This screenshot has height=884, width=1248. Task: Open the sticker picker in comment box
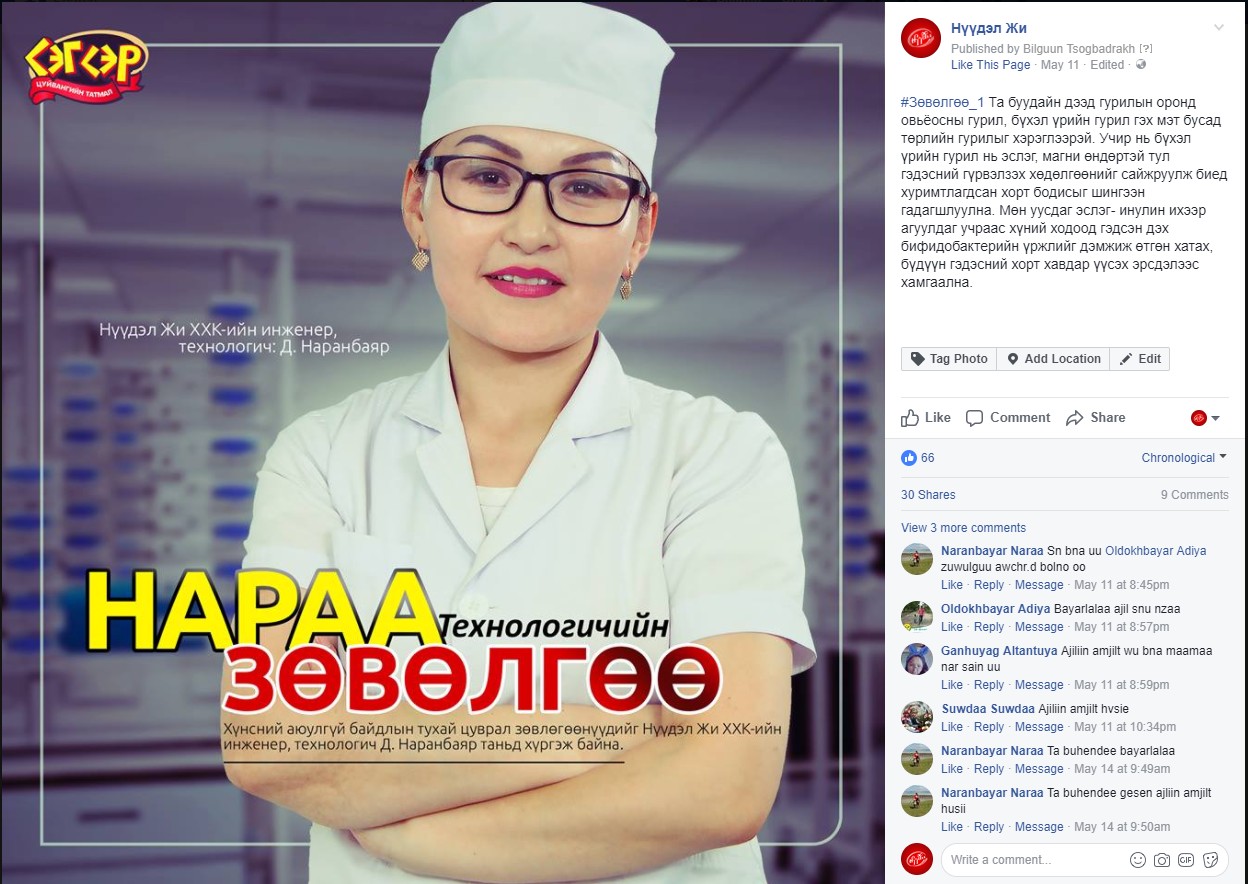point(1210,860)
